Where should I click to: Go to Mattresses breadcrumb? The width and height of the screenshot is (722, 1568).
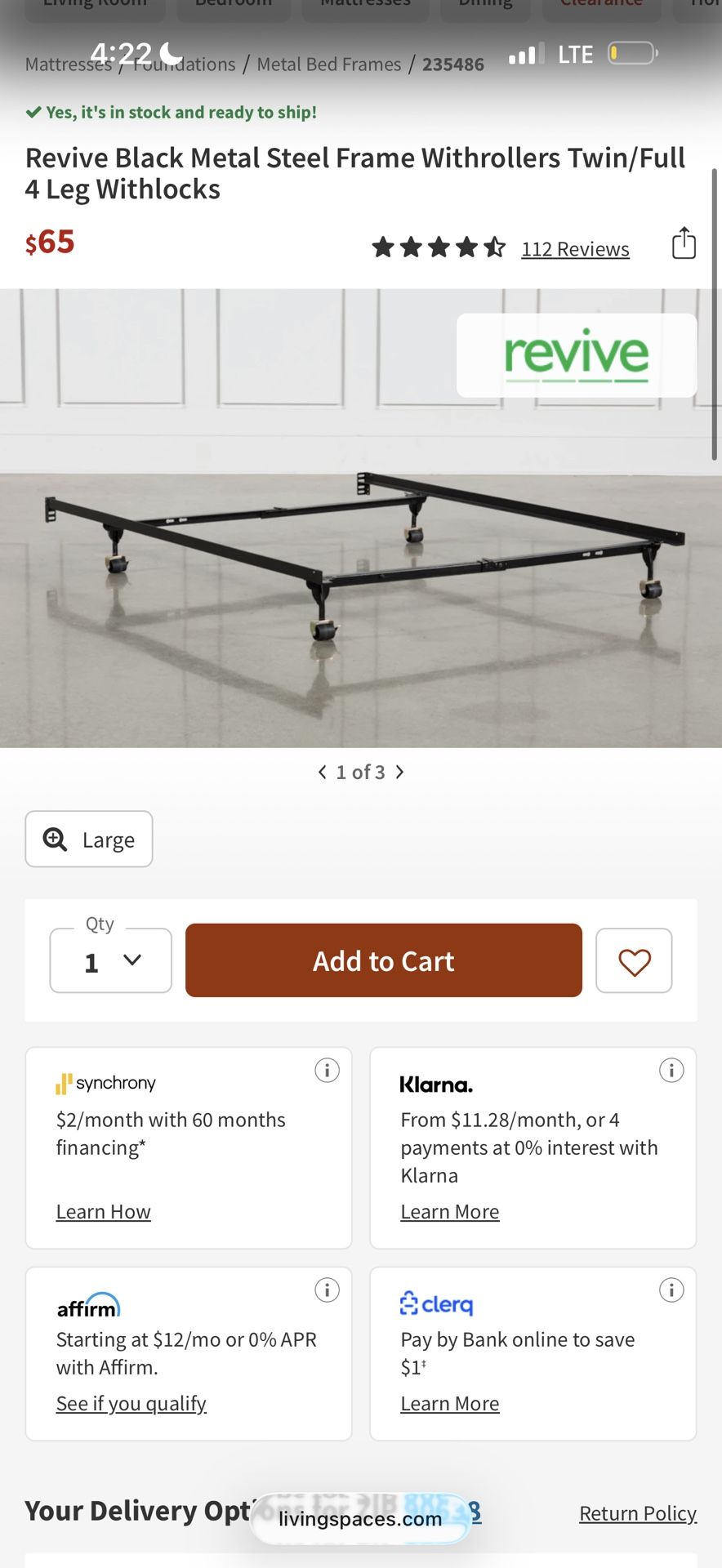(x=57, y=65)
